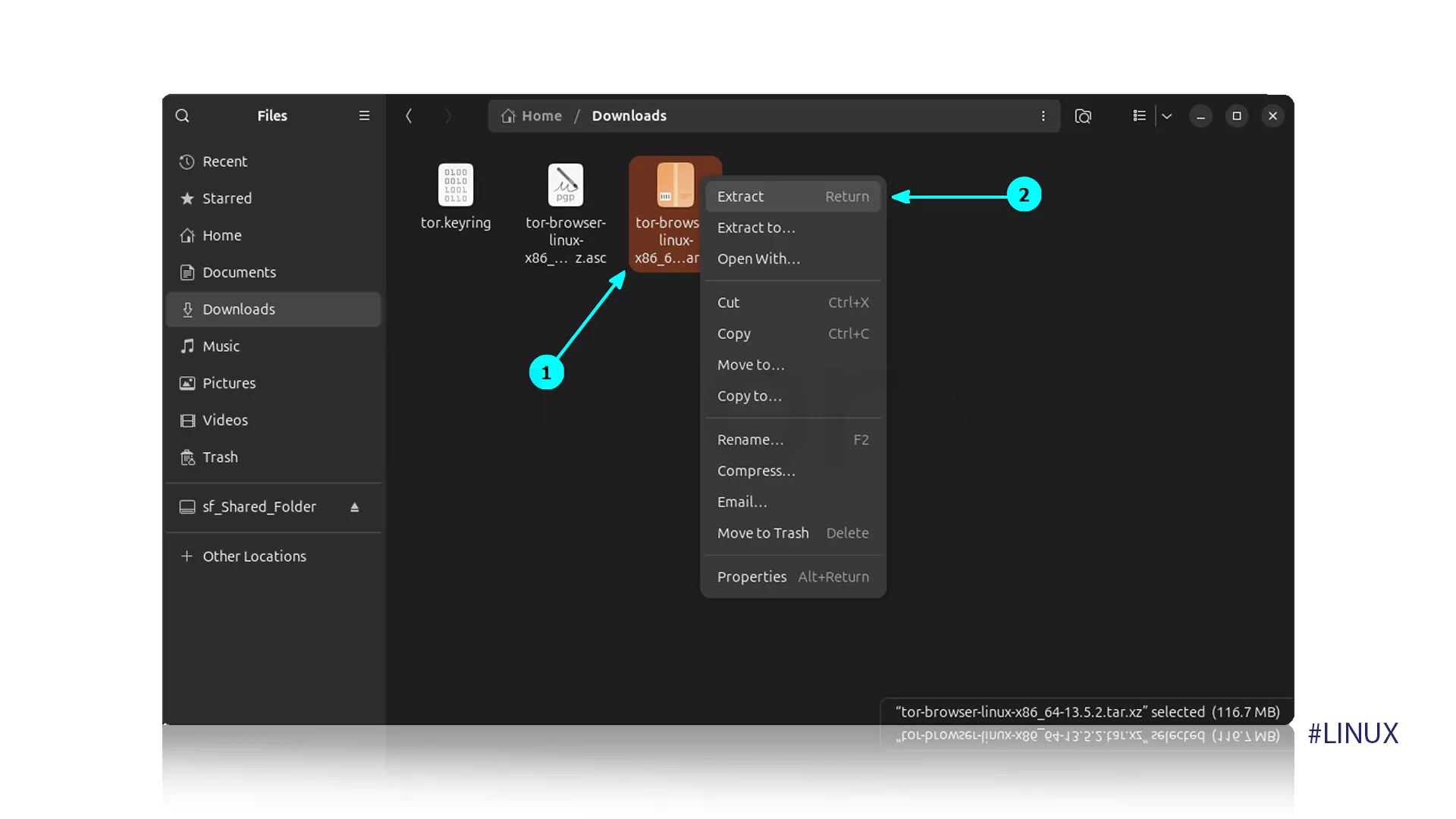The image size is (1456, 819).
Task: Click the tor.keyring file name label
Action: (456, 223)
